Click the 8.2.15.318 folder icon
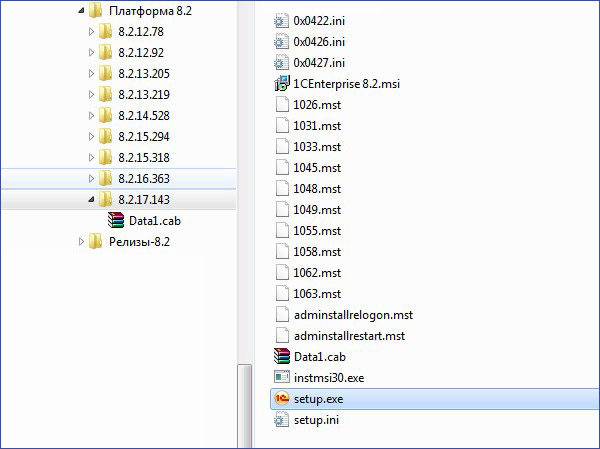This screenshot has height=449, width=600. 105,157
